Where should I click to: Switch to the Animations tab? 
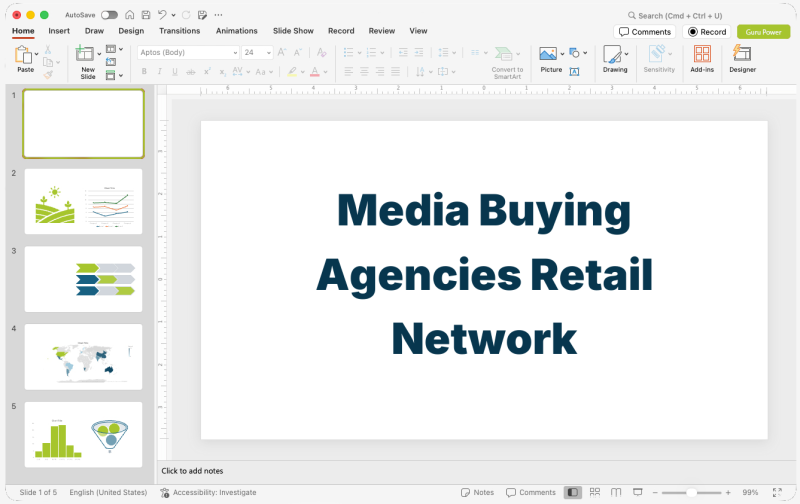tap(237, 31)
